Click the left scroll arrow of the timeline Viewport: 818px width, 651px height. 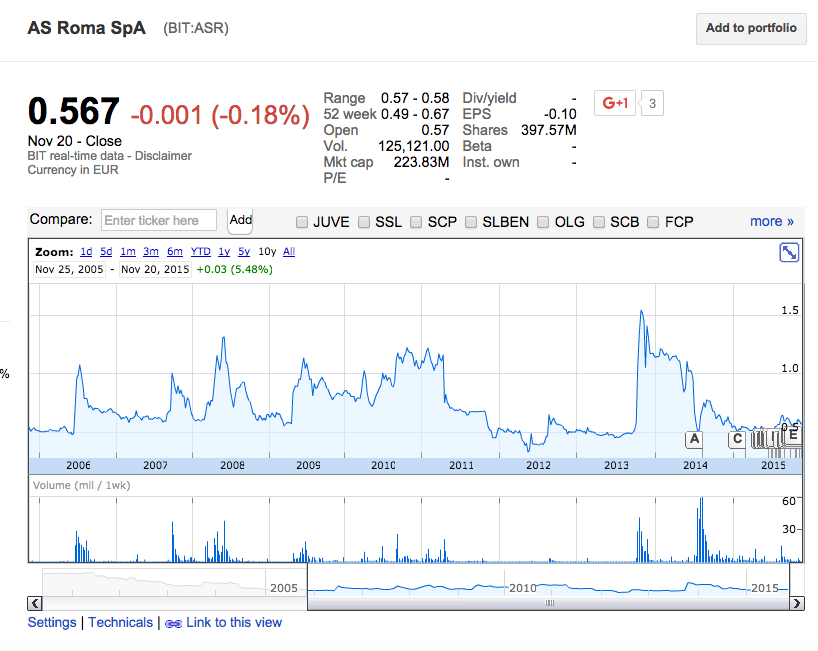[35, 604]
